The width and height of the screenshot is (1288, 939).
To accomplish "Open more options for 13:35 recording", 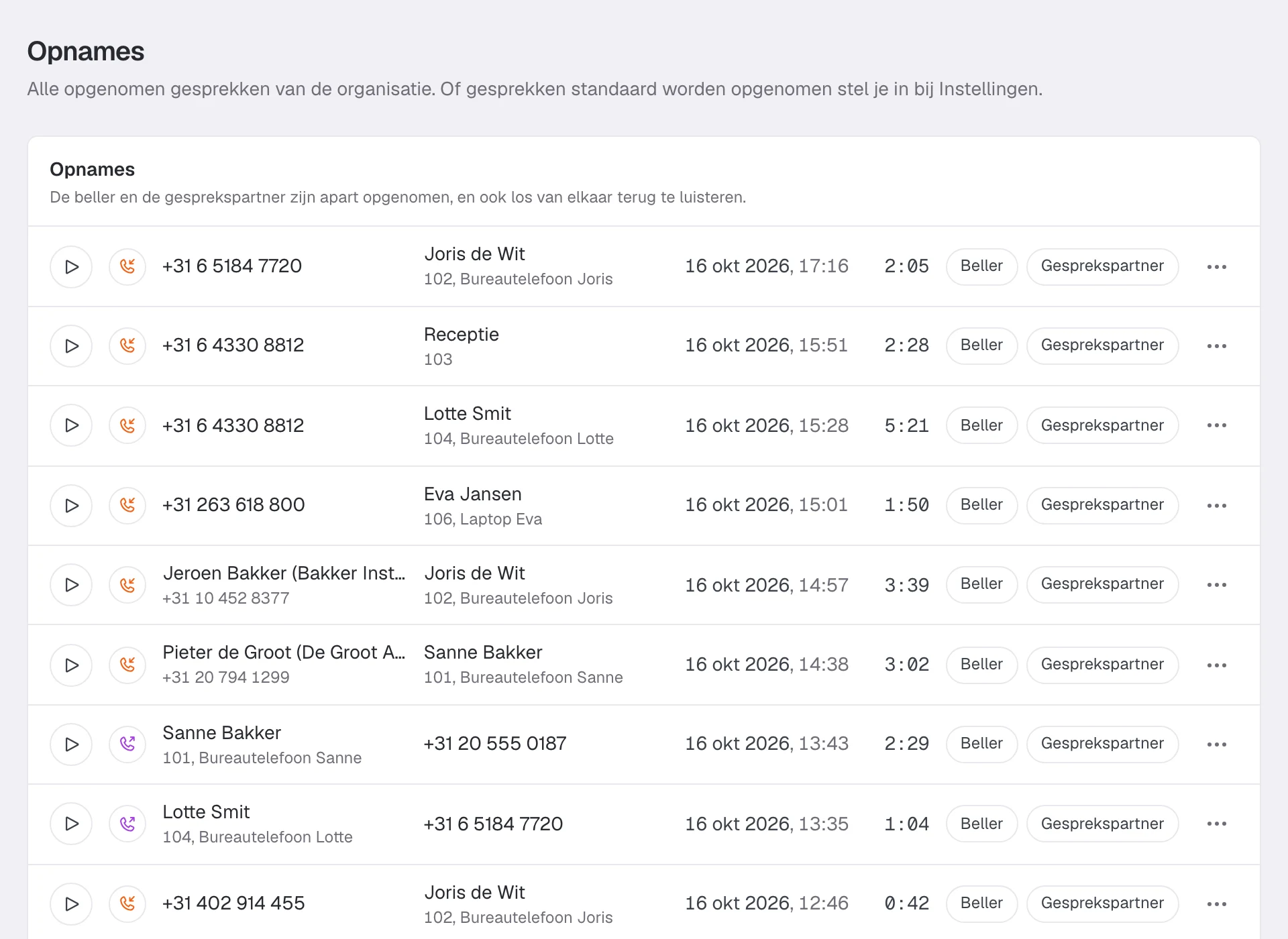I will [1216, 824].
